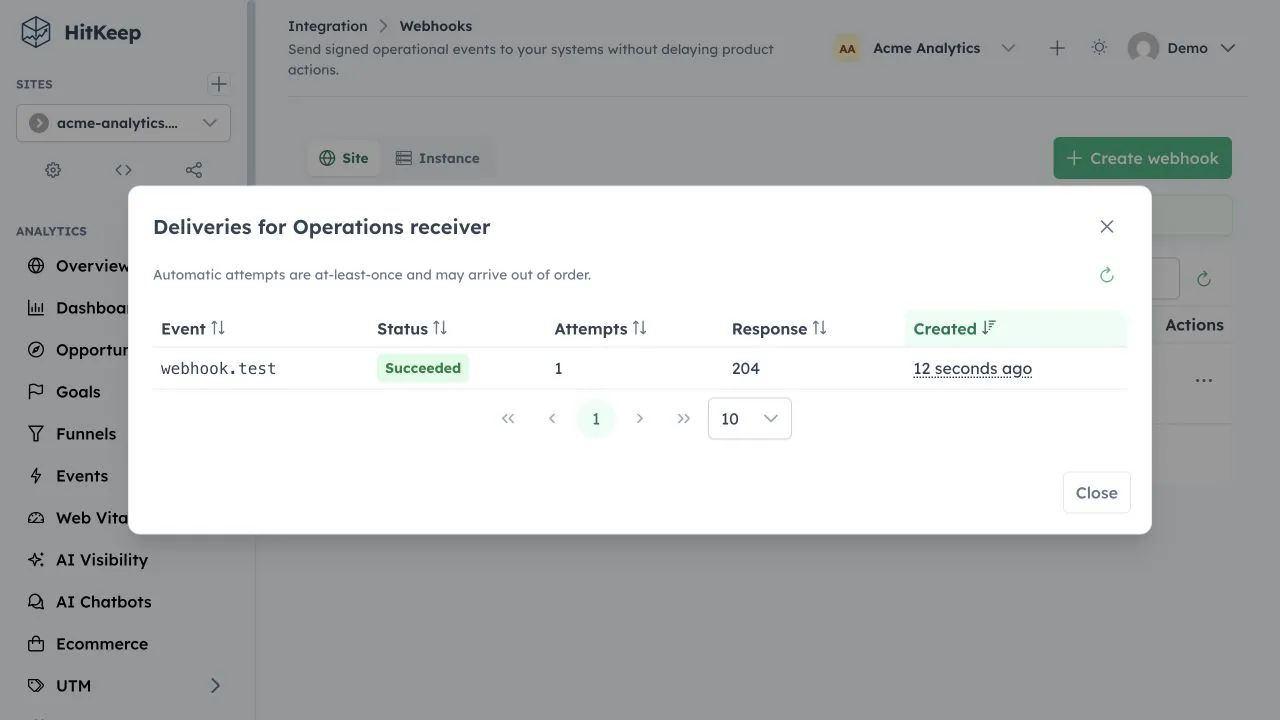Open acme-analytics site selector
Viewport: 1280px width, 720px height.
tap(123, 123)
